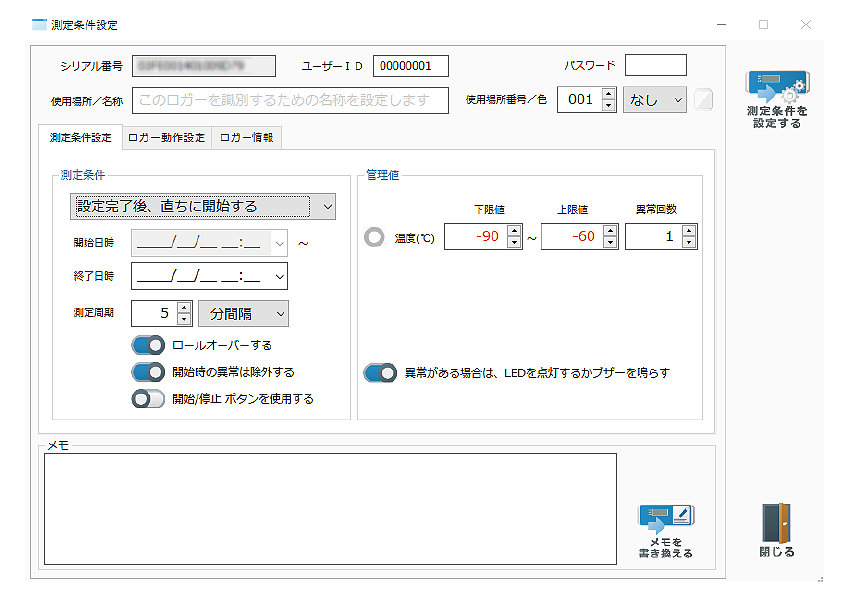Click the color swatch next to なし dropdown
Image resolution: width=850 pixels, height=600 pixels.
pos(703,100)
